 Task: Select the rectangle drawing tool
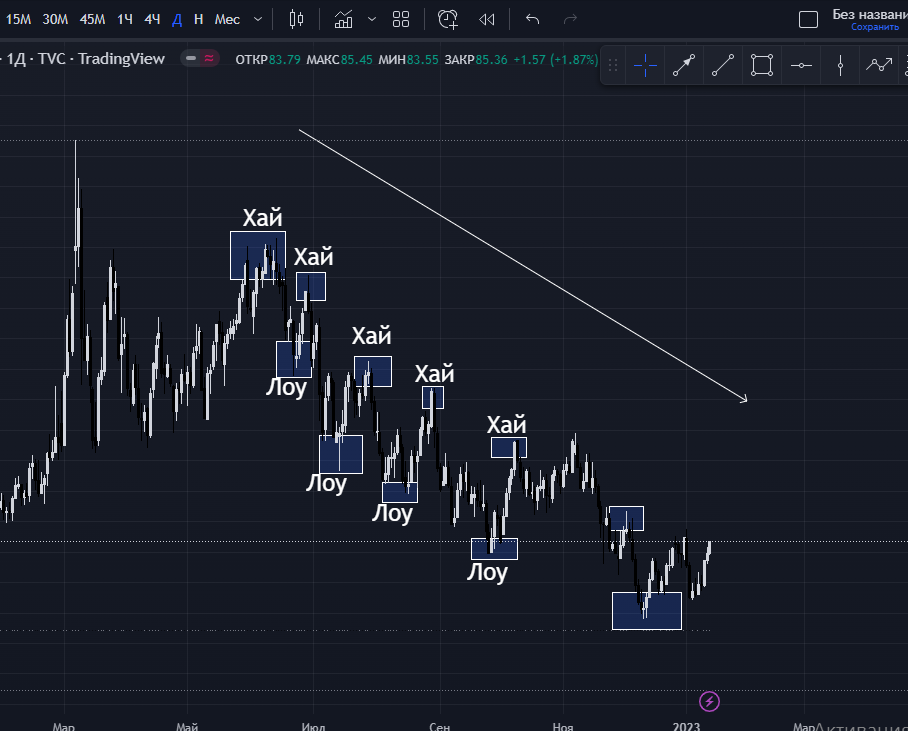tap(761, 65)
